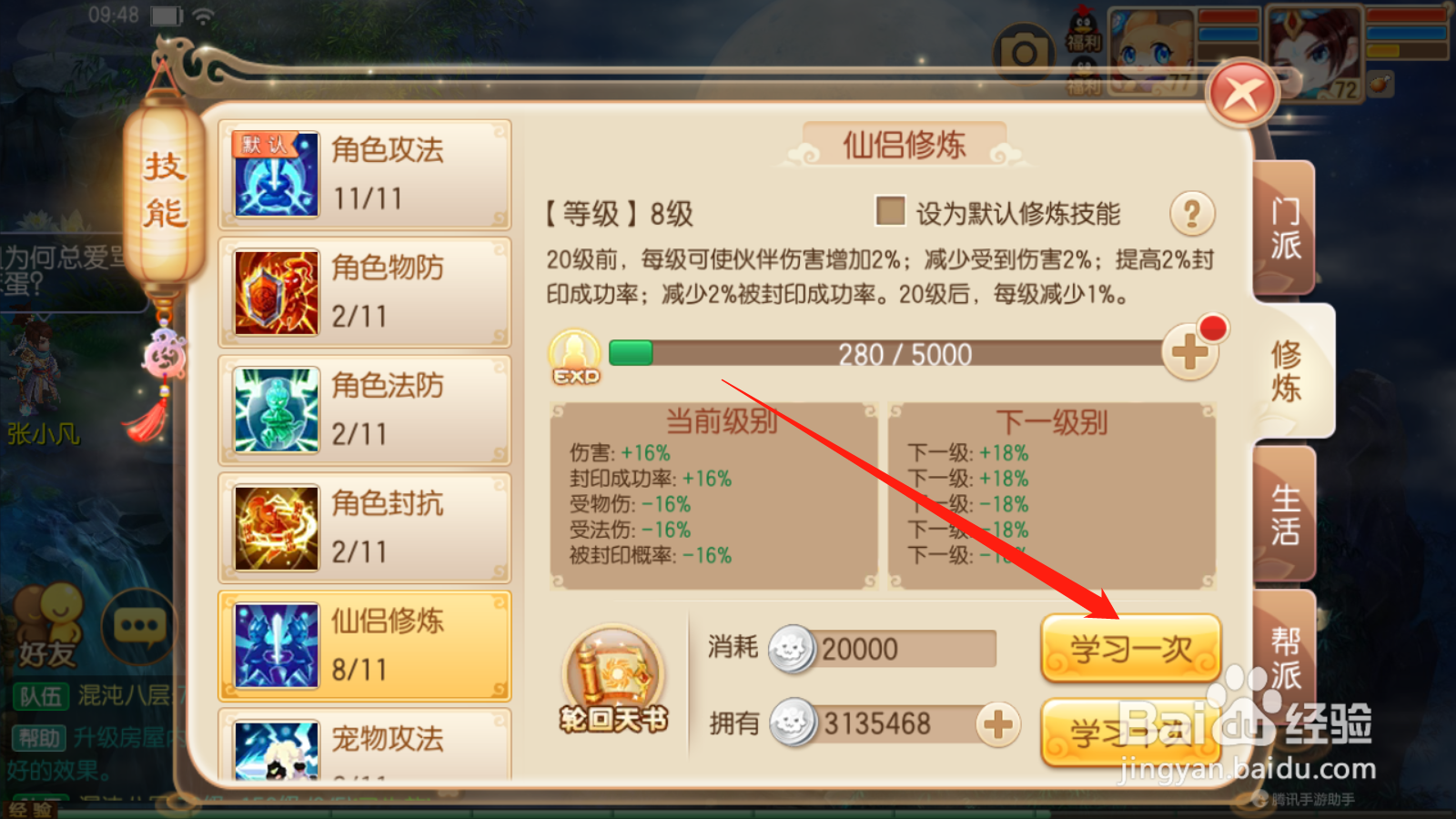
Task: Enable 设为默认修炼技能 checkbox
Action: 890,211
